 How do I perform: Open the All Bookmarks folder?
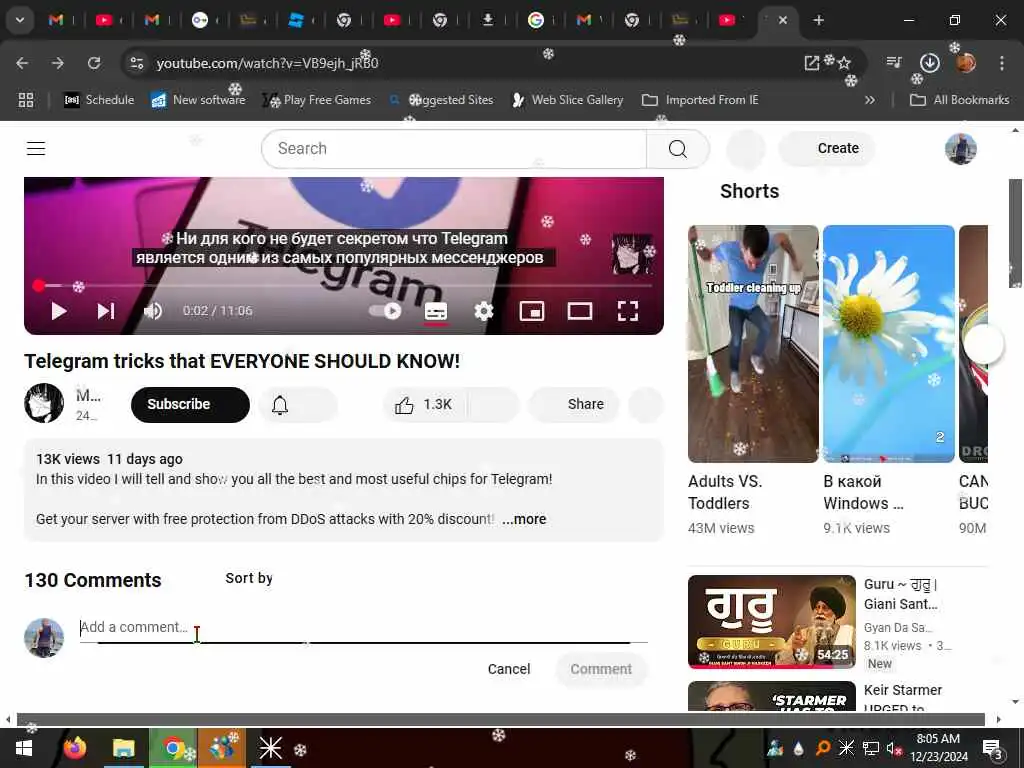959,100
